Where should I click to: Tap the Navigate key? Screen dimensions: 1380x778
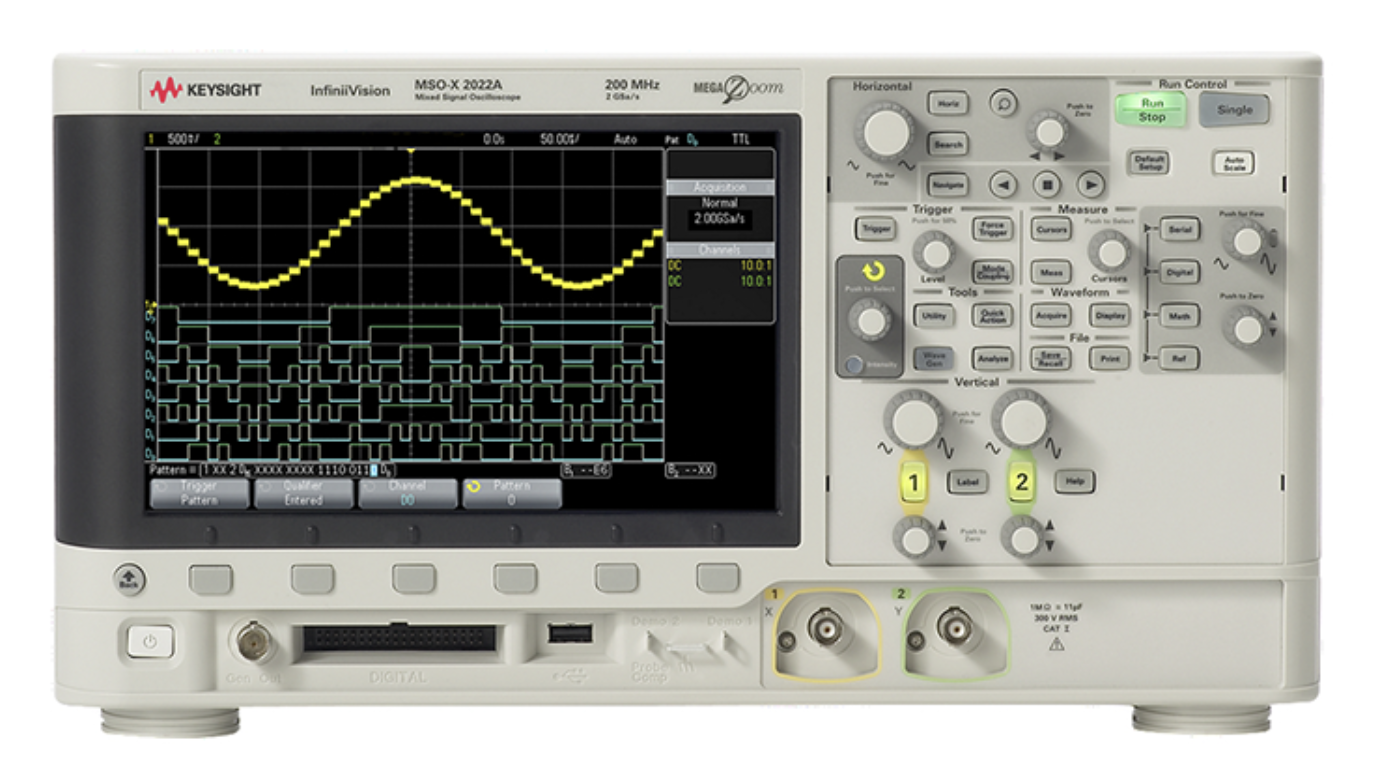[947, 185]
